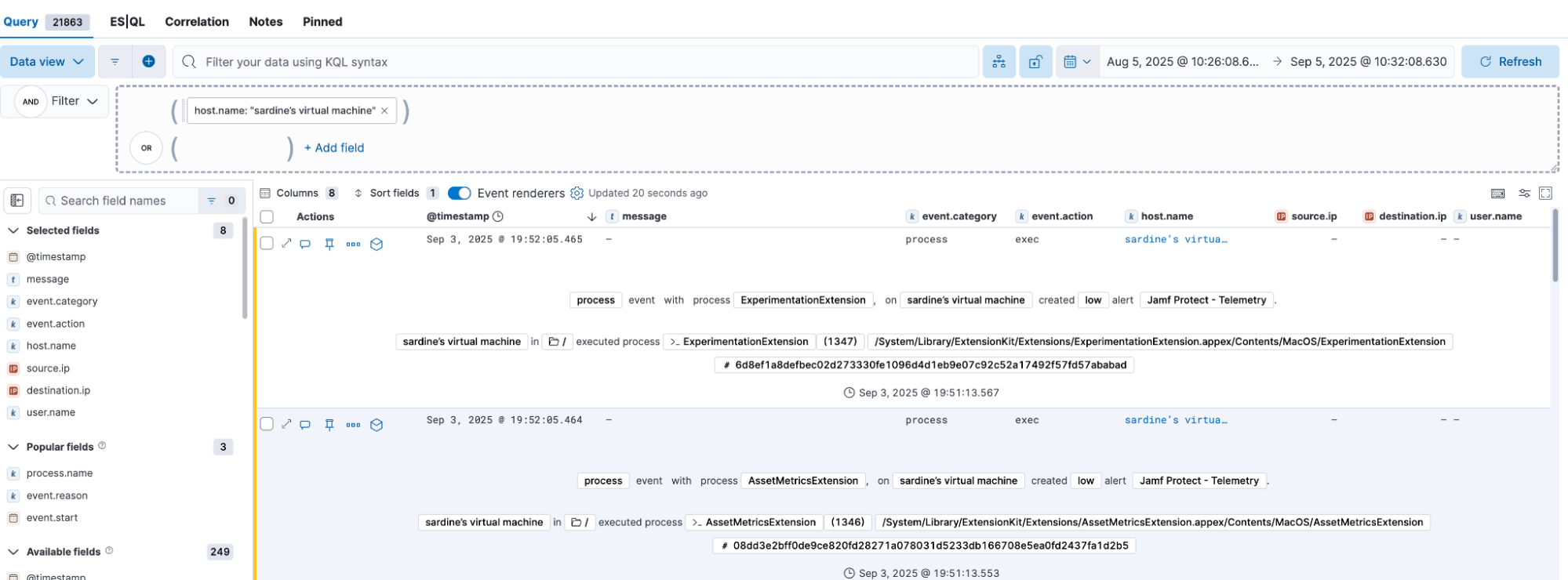Open more actions for ExperimentationExtension row

point(353,244)
